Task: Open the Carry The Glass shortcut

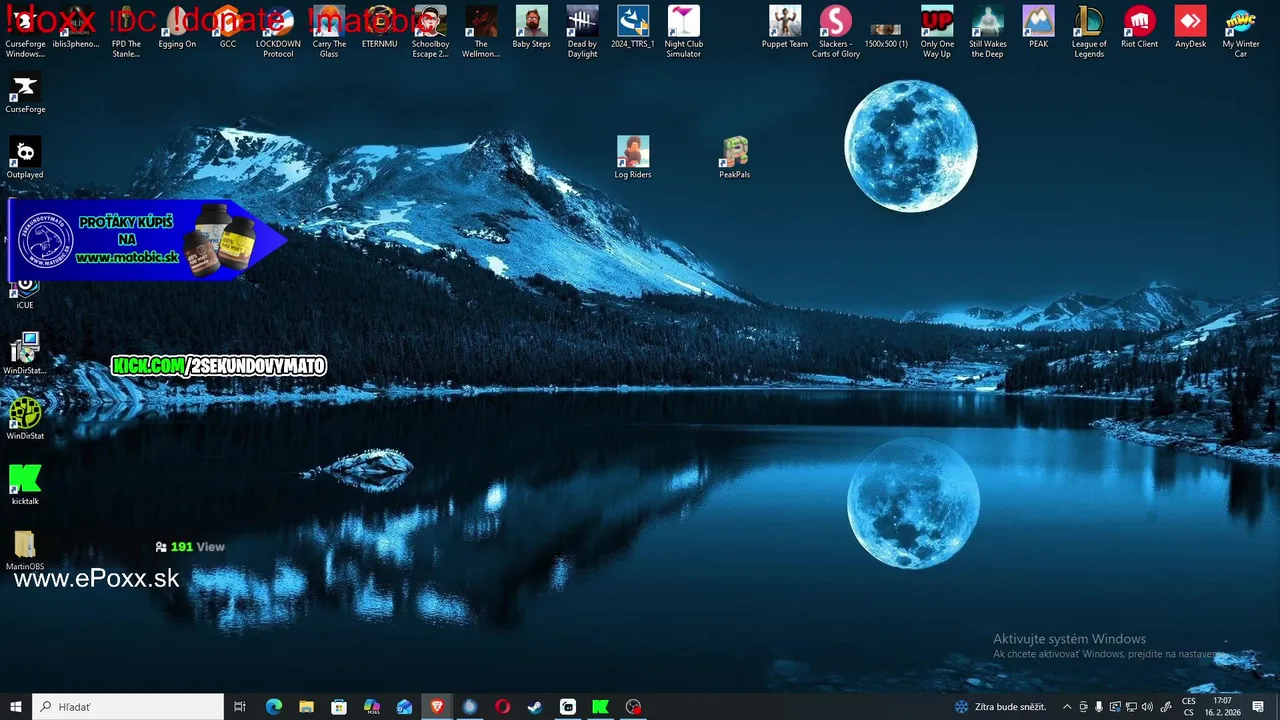Action: point(329,32)
